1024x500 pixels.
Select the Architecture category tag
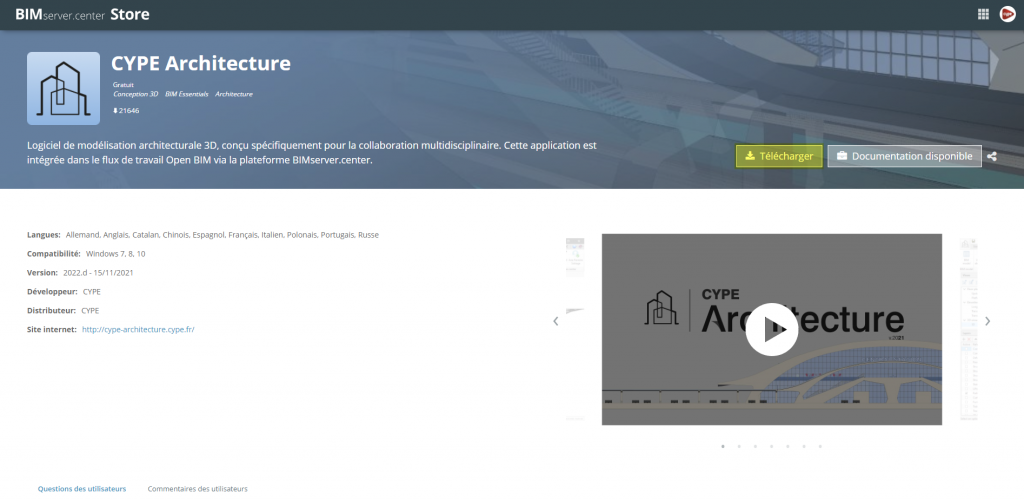pyautogui.click(x=234, y=94)
